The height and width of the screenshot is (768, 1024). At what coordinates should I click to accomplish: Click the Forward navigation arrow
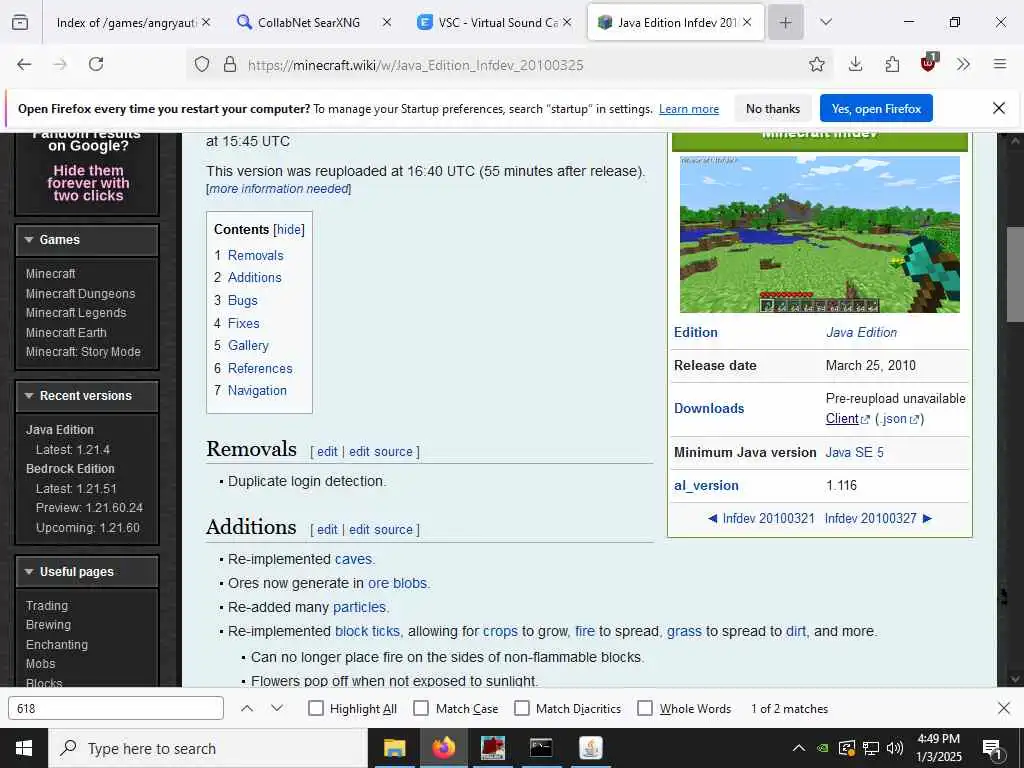[x=60, y=64]
